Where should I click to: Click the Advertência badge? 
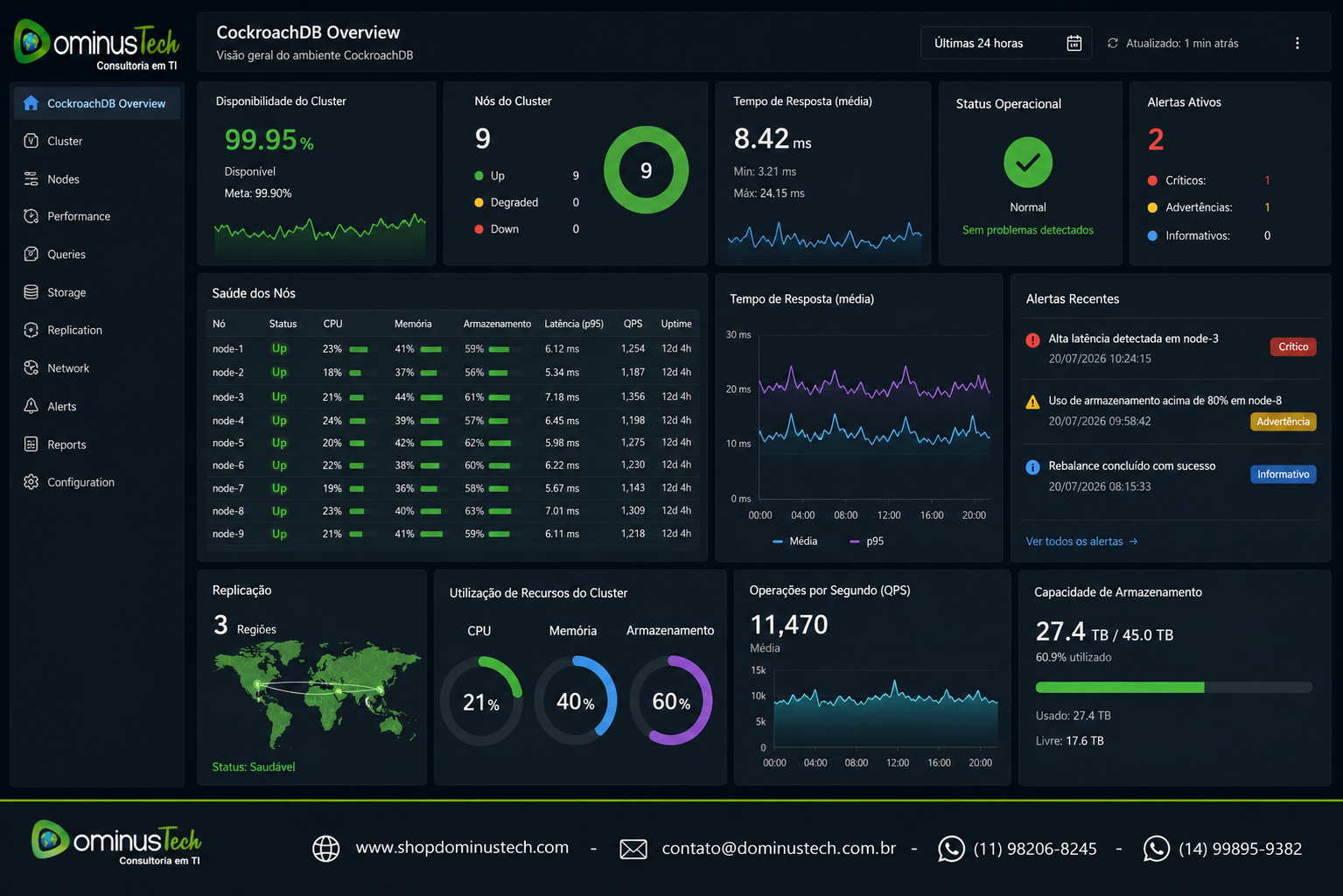[1284, 422]
